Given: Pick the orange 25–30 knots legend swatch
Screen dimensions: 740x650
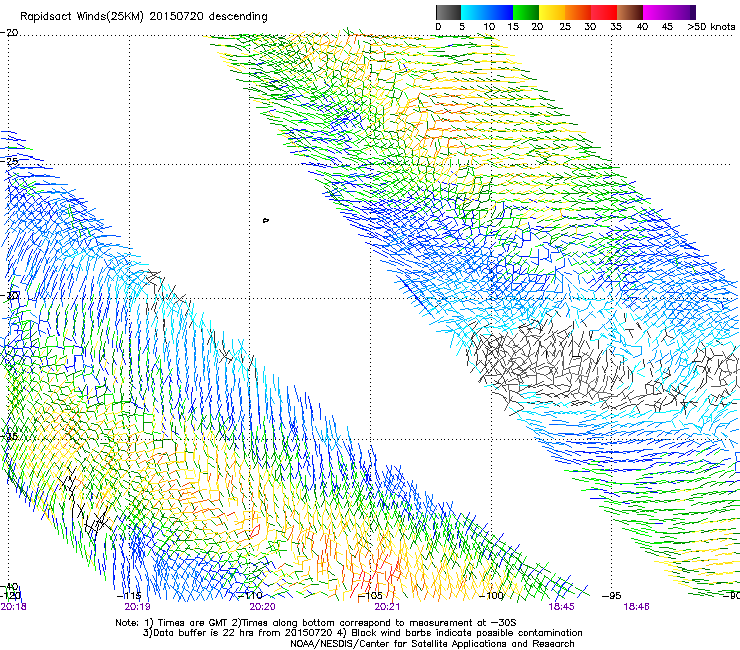Looking at the screenshot, I should tap(578, 12).
